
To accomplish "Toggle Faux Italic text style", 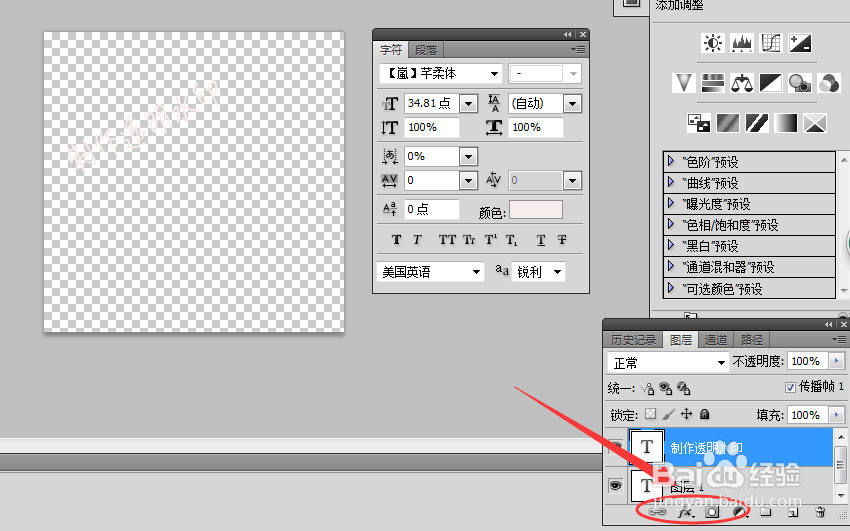I will pos(417,239).
